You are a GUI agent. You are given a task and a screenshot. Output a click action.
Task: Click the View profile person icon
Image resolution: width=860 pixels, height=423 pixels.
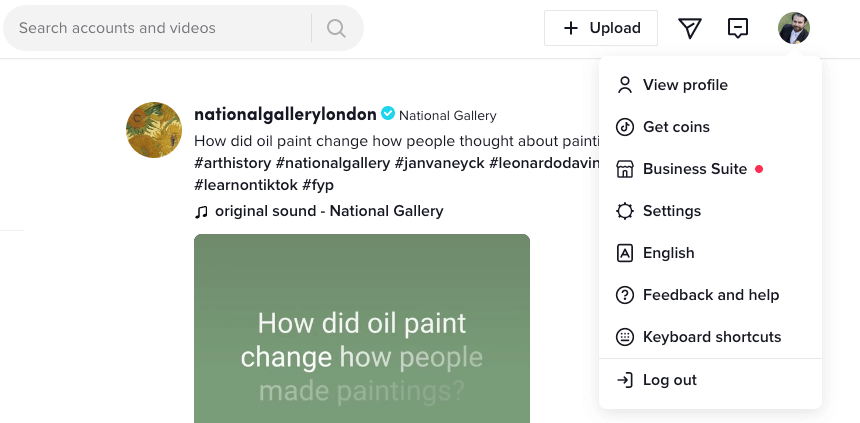point(625,85)
